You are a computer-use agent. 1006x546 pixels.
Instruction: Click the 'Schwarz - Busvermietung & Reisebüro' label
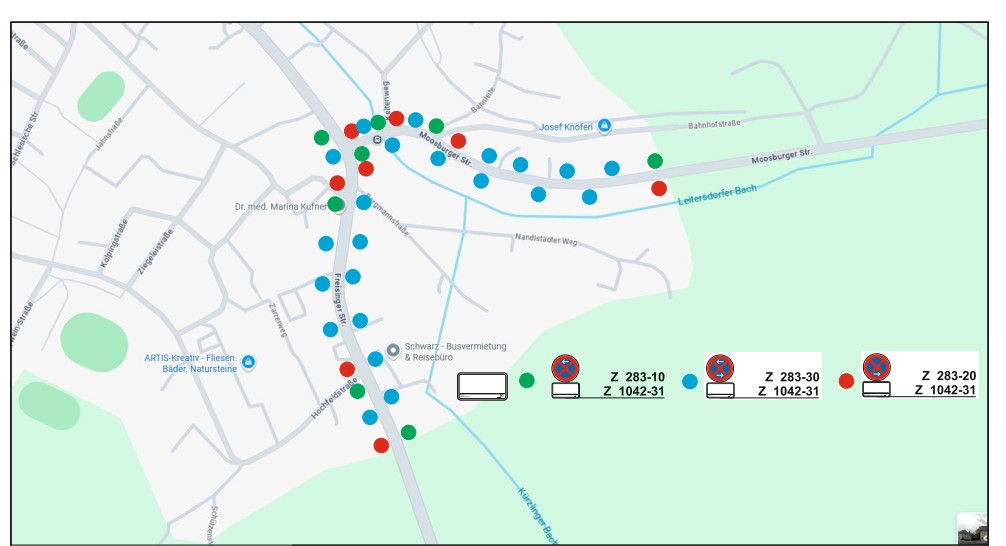coord(455,351)
